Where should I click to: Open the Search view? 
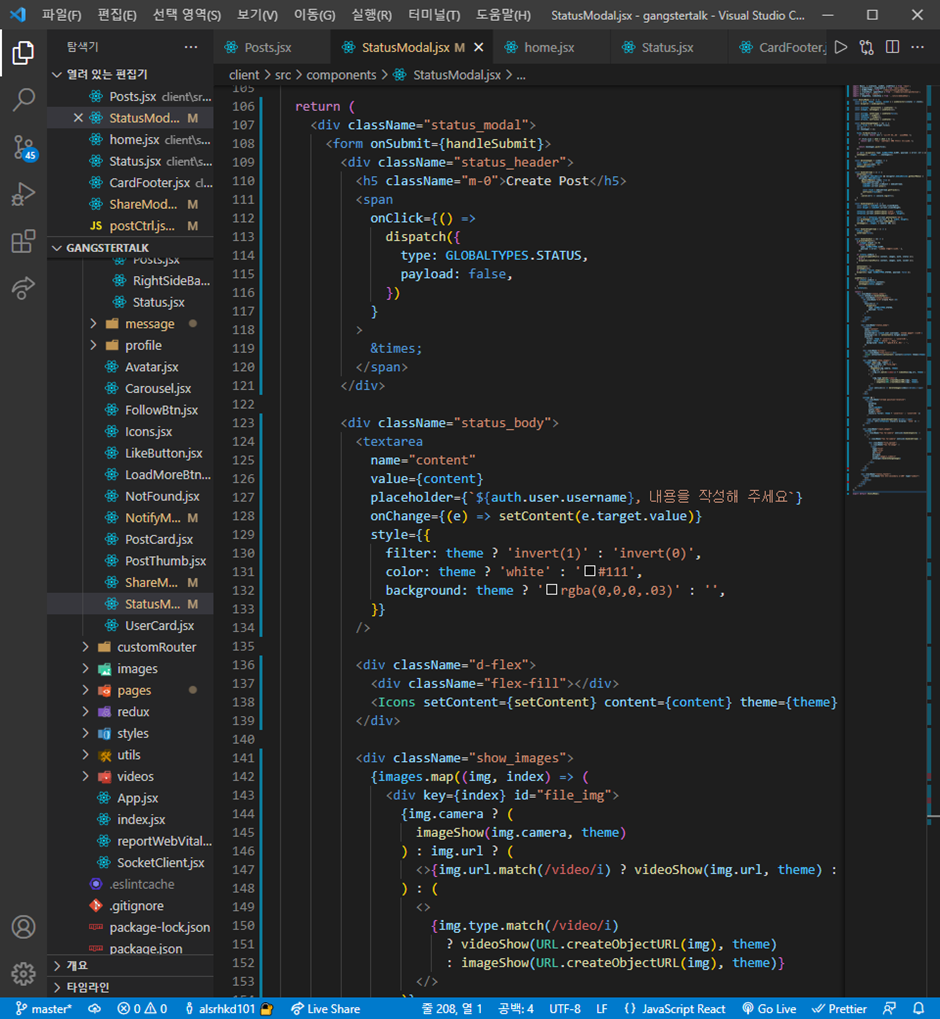click(24, 99)
